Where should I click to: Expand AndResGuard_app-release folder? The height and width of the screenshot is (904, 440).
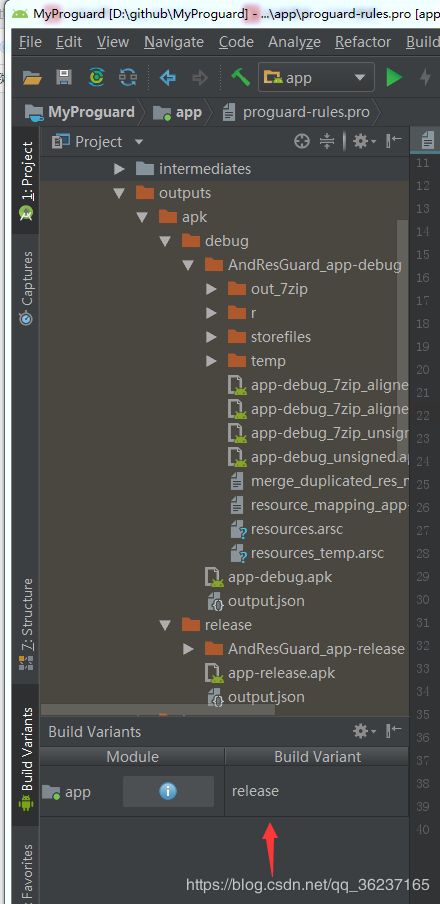pos(189,649)
